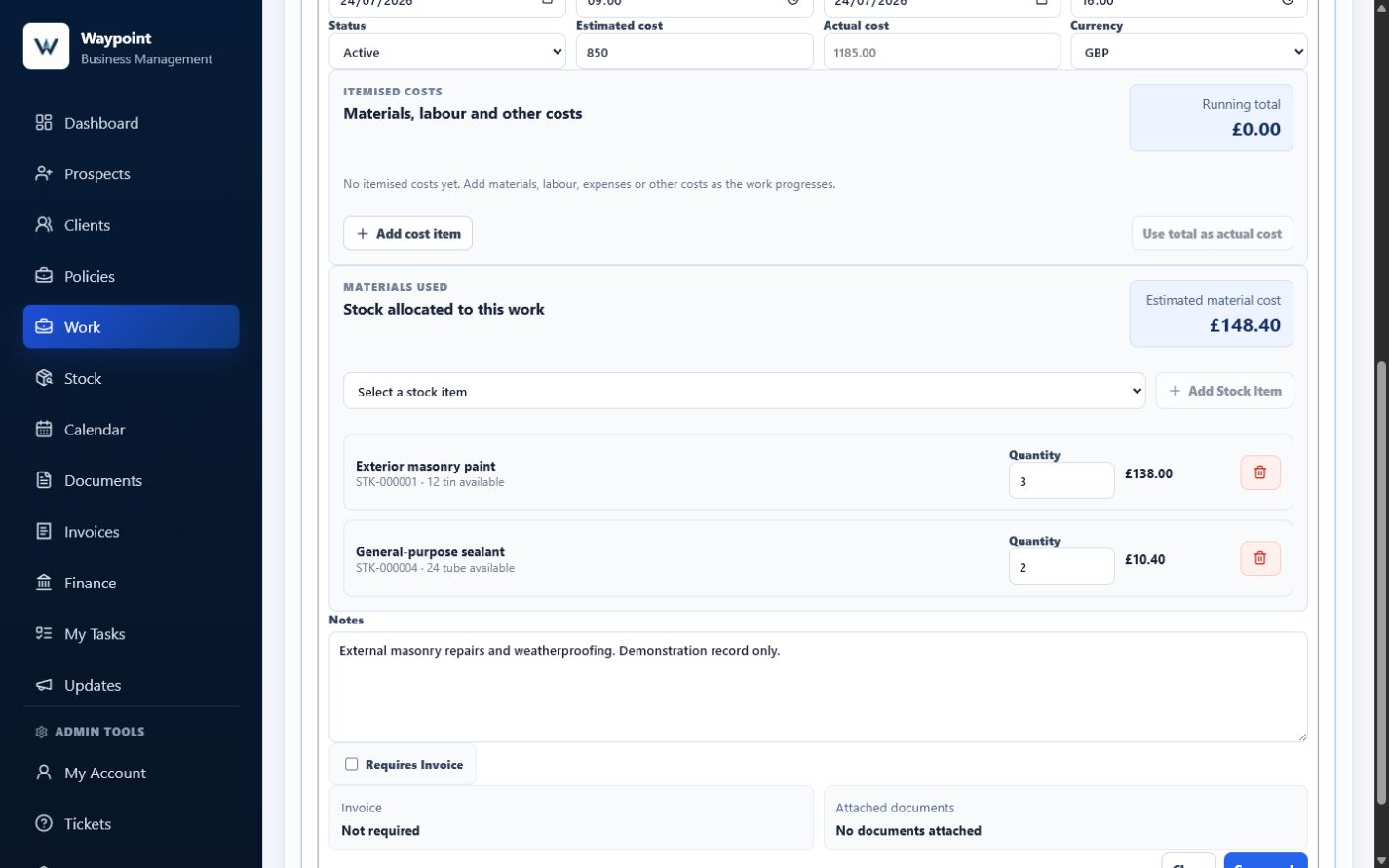Click 'STK-000004 - 24 tube available' text
The width and height of the screenshot is (1389, 868).
tap(435, 568)
